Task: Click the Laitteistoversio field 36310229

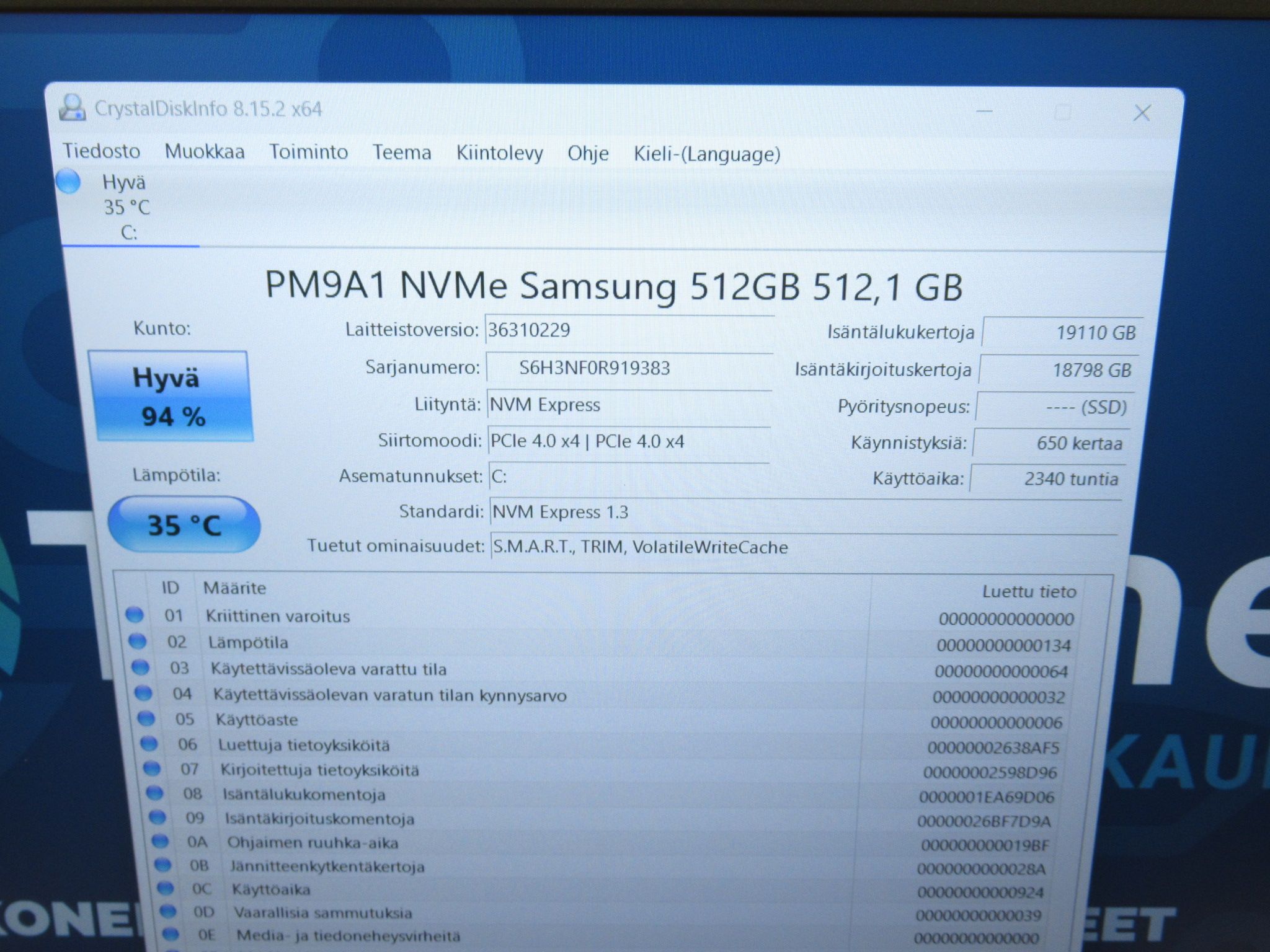Action: [x=629, y=330]
